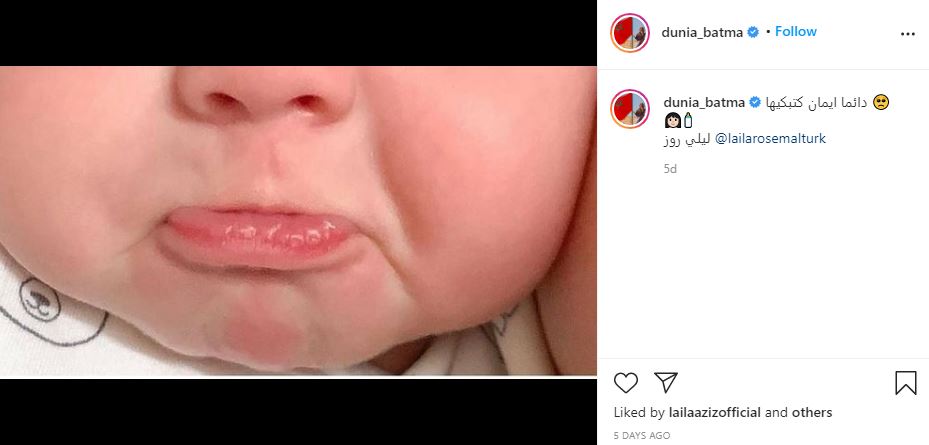Screen dimensions: 929x445
Task: Click the Follow link beside the username
Action: 796,32
